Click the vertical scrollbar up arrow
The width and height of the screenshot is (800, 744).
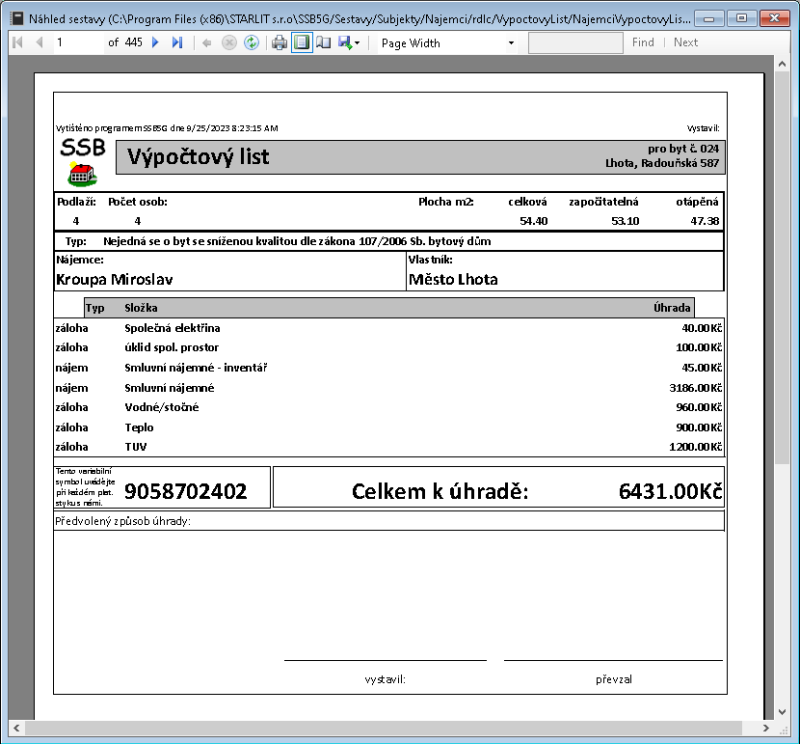(783, 64)
